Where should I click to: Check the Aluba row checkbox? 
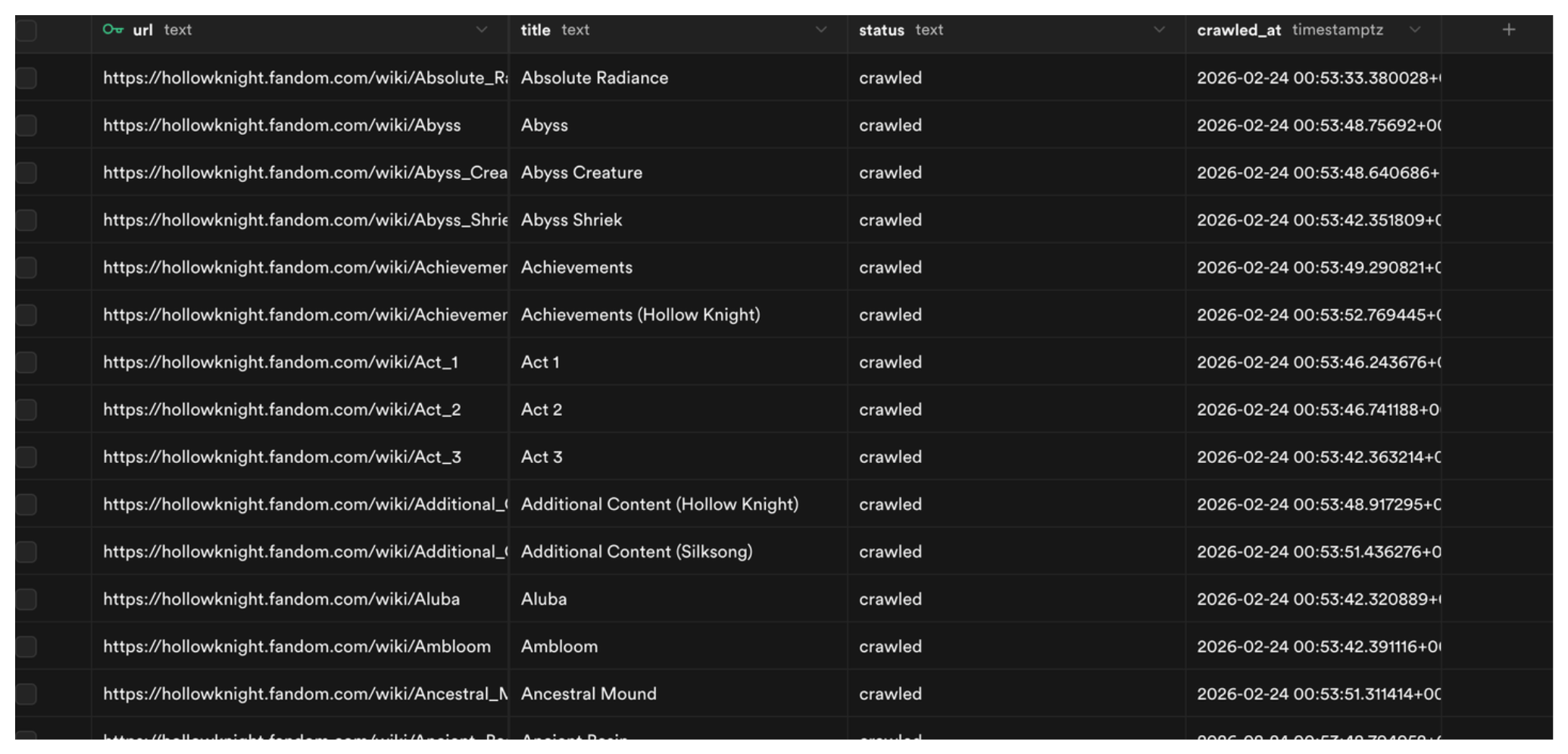27,599
